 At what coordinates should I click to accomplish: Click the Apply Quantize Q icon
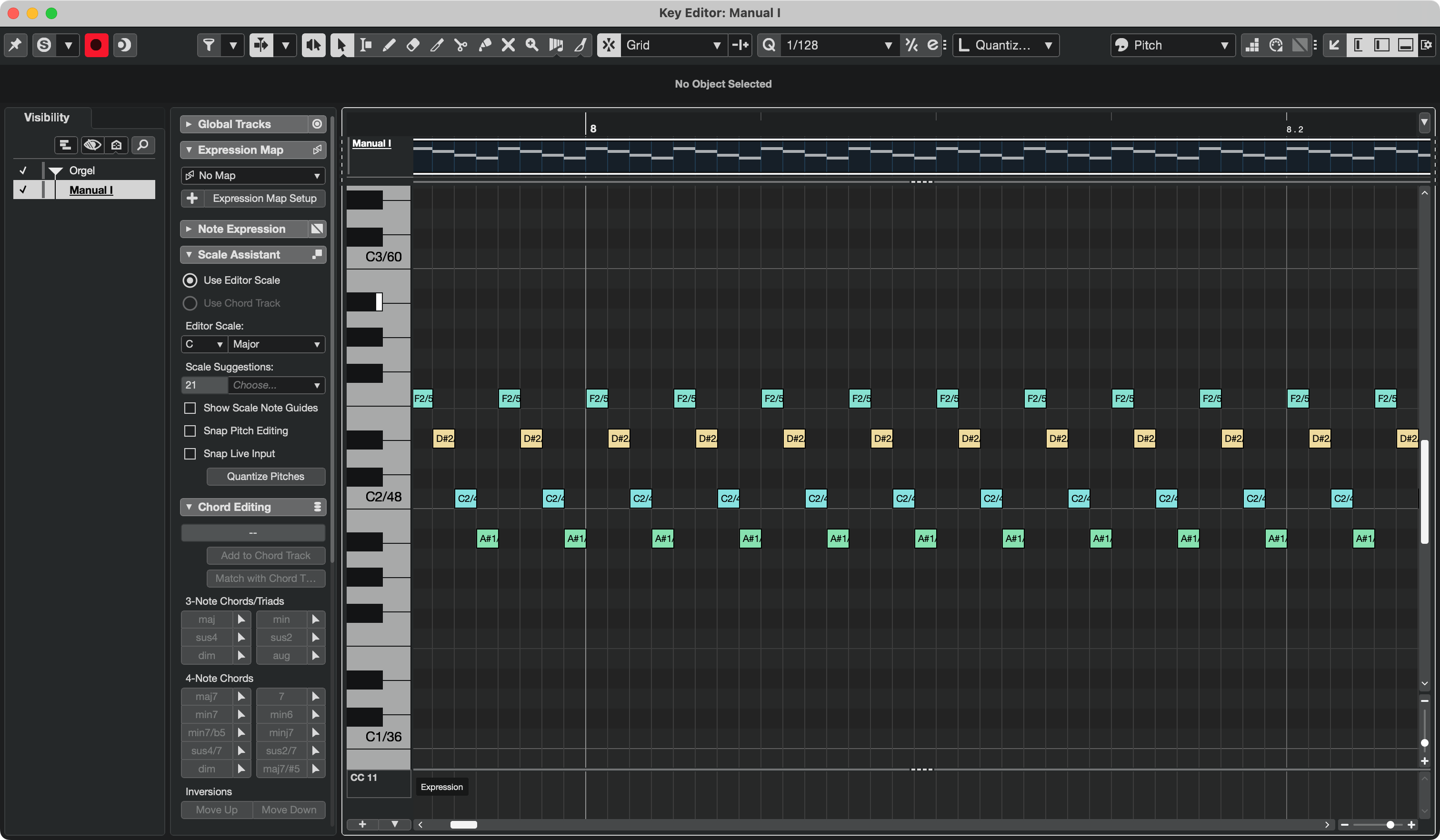769,45
